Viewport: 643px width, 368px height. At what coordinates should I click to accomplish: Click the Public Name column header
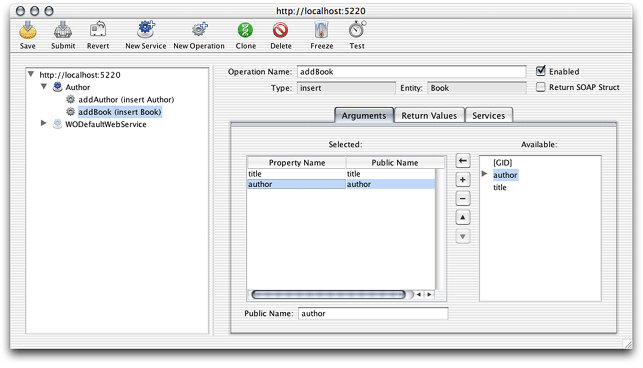[395, 163]
